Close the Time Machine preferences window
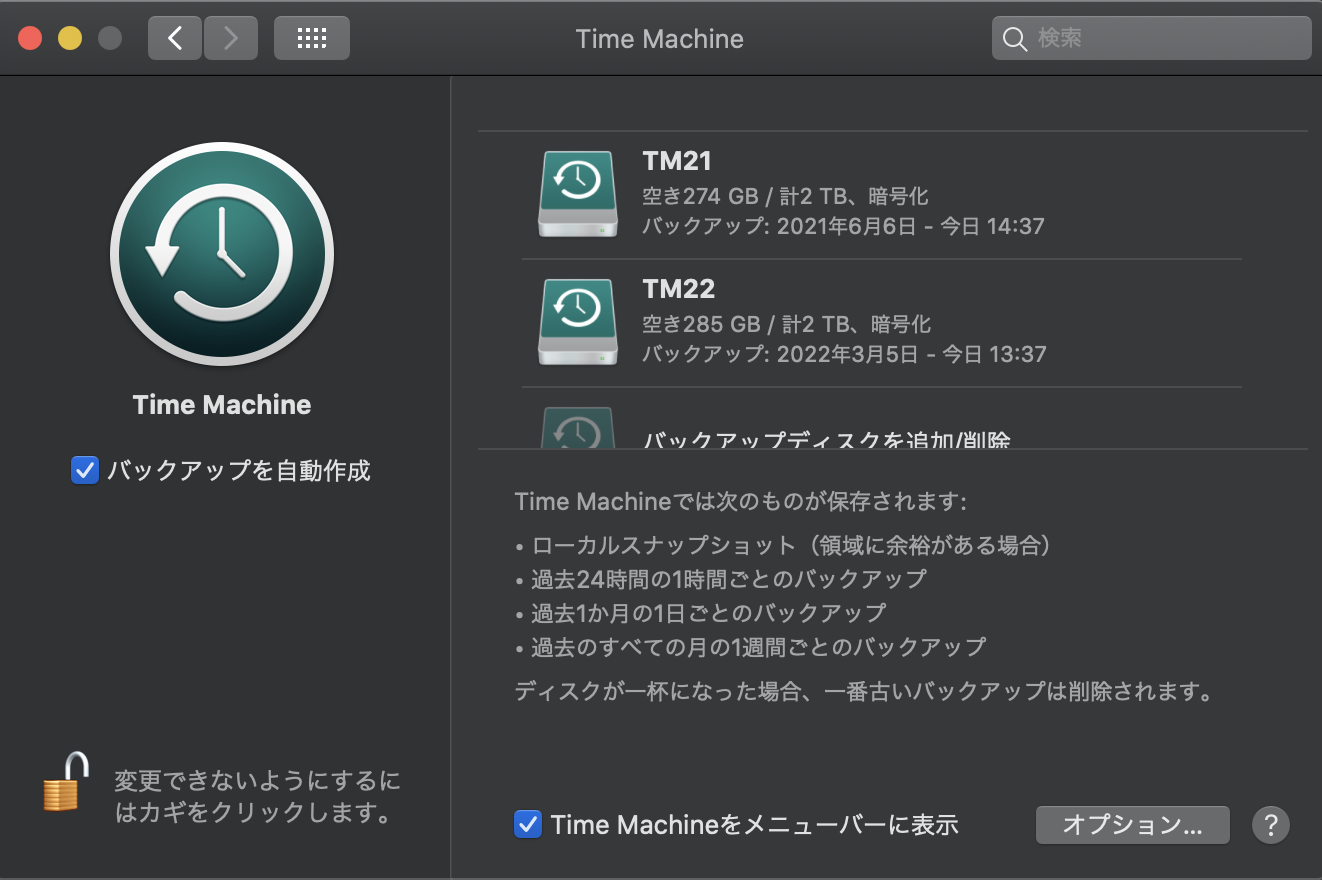1322x880 pixels. tap(30, 39)
